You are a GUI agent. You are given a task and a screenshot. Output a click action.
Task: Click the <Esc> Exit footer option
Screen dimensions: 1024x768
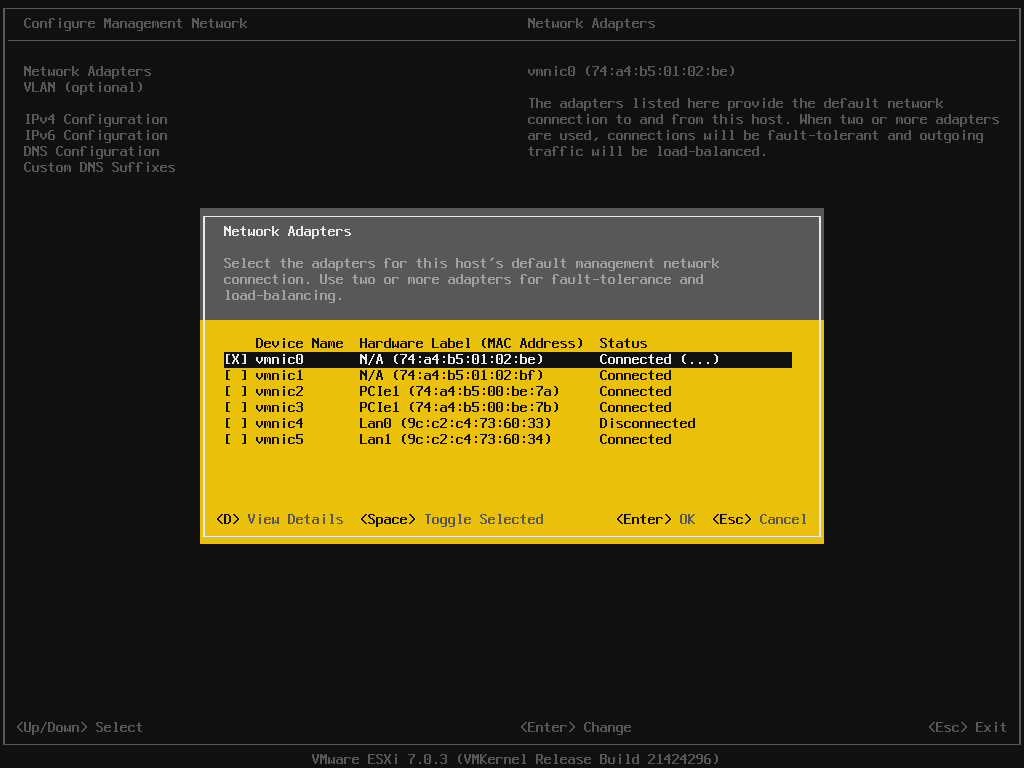click(x=967, y=727)
